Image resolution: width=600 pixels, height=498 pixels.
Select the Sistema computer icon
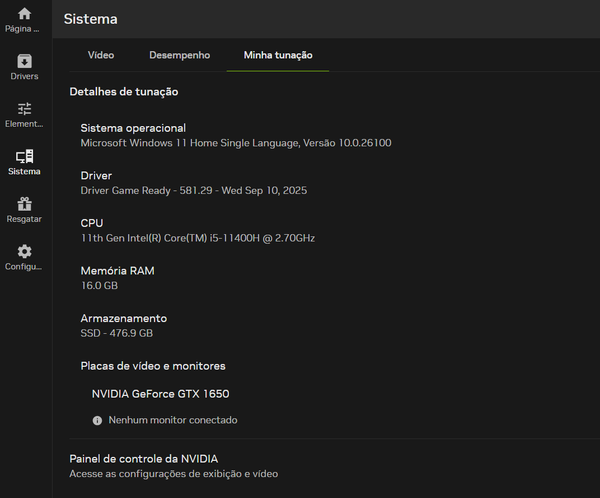[x=24, y=156]
